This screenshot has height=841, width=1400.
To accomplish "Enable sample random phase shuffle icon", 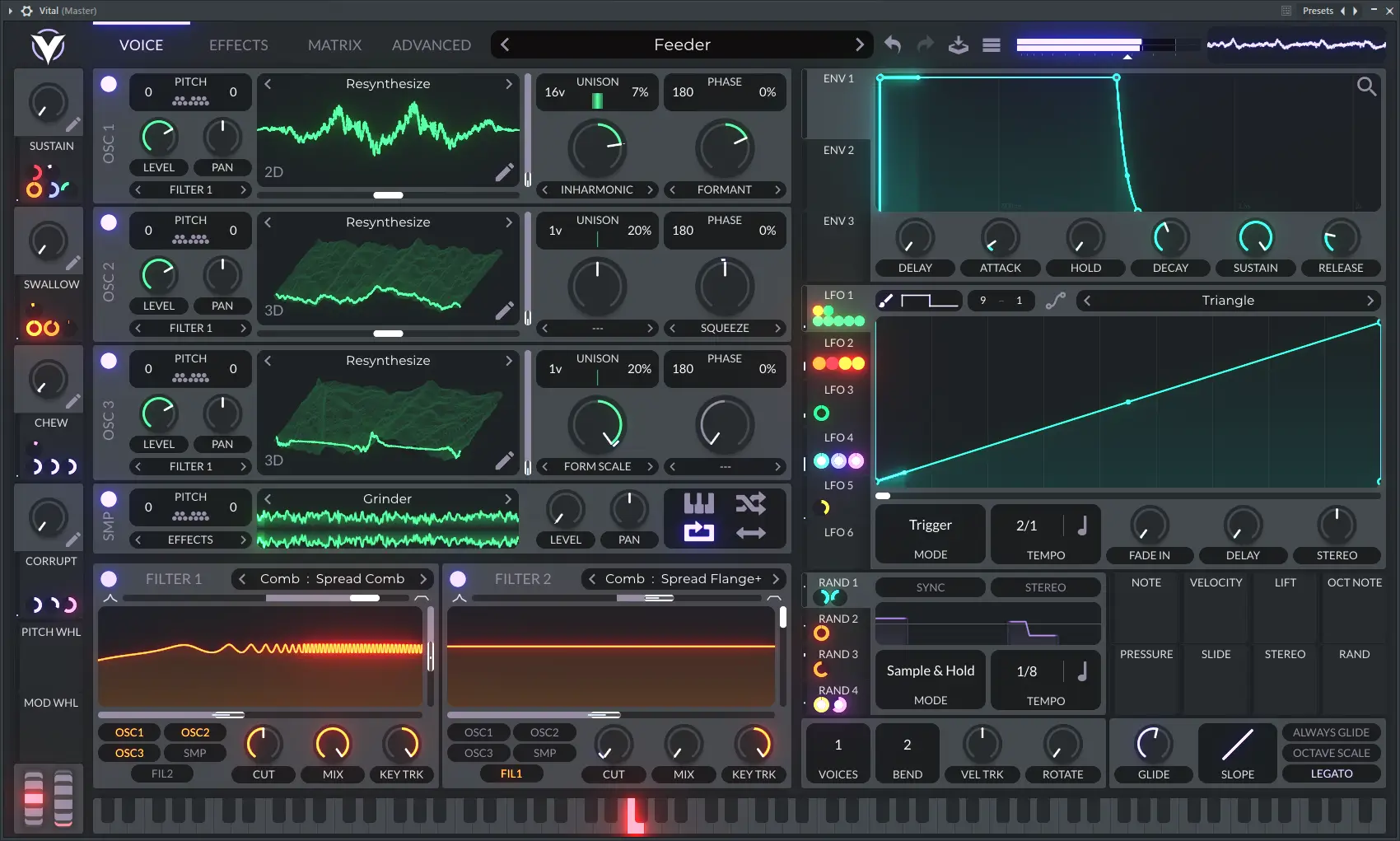I will click(x=750, y=502).
